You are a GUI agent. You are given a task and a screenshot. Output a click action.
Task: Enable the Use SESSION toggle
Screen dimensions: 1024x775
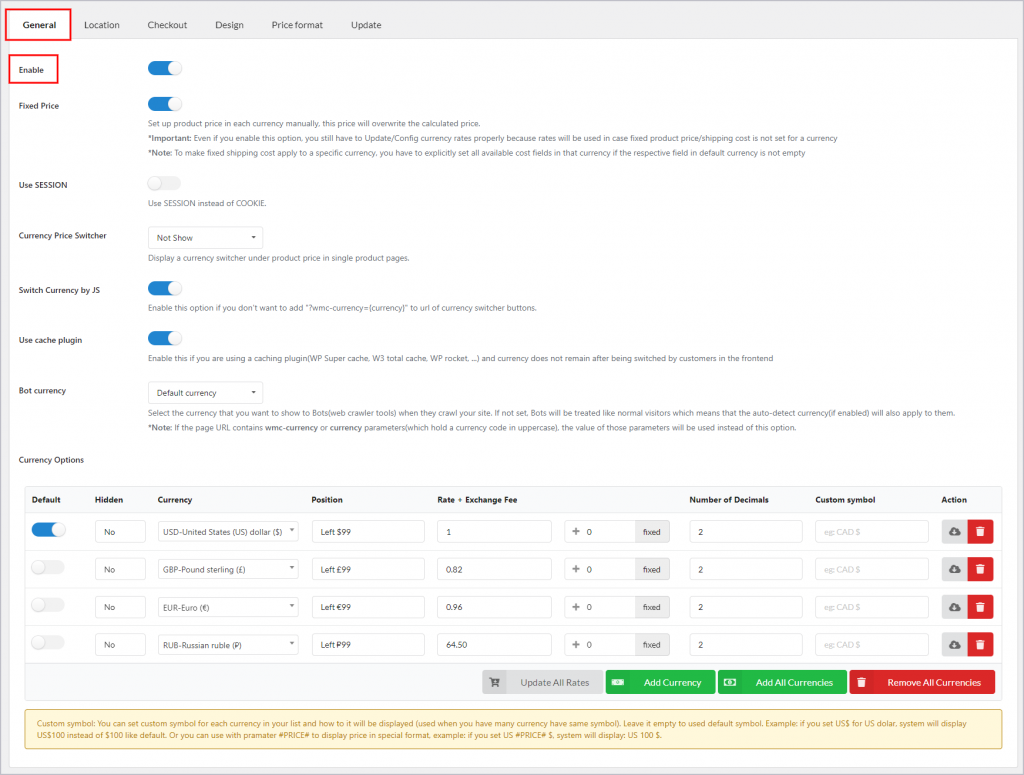[165, 184]
